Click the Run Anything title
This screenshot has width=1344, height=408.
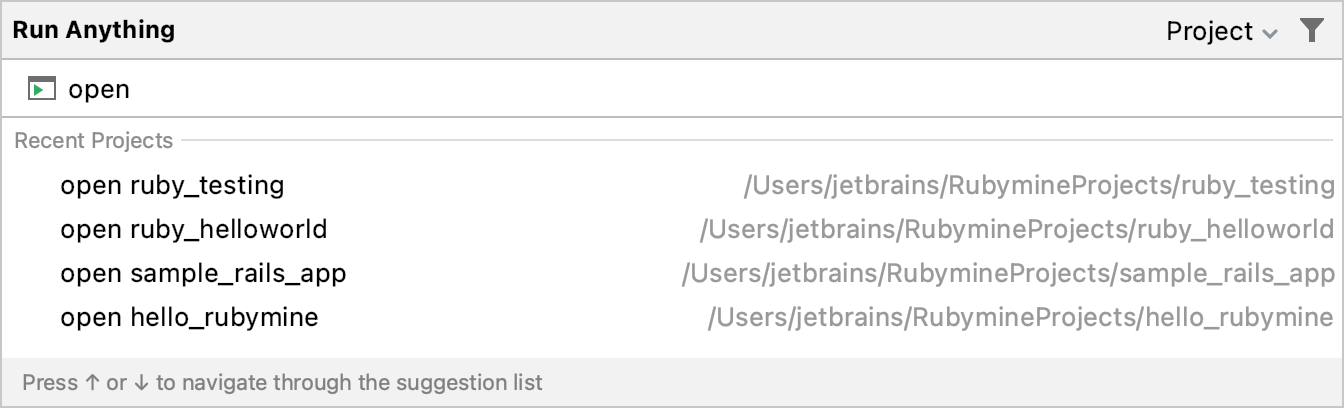coord(94,30)
